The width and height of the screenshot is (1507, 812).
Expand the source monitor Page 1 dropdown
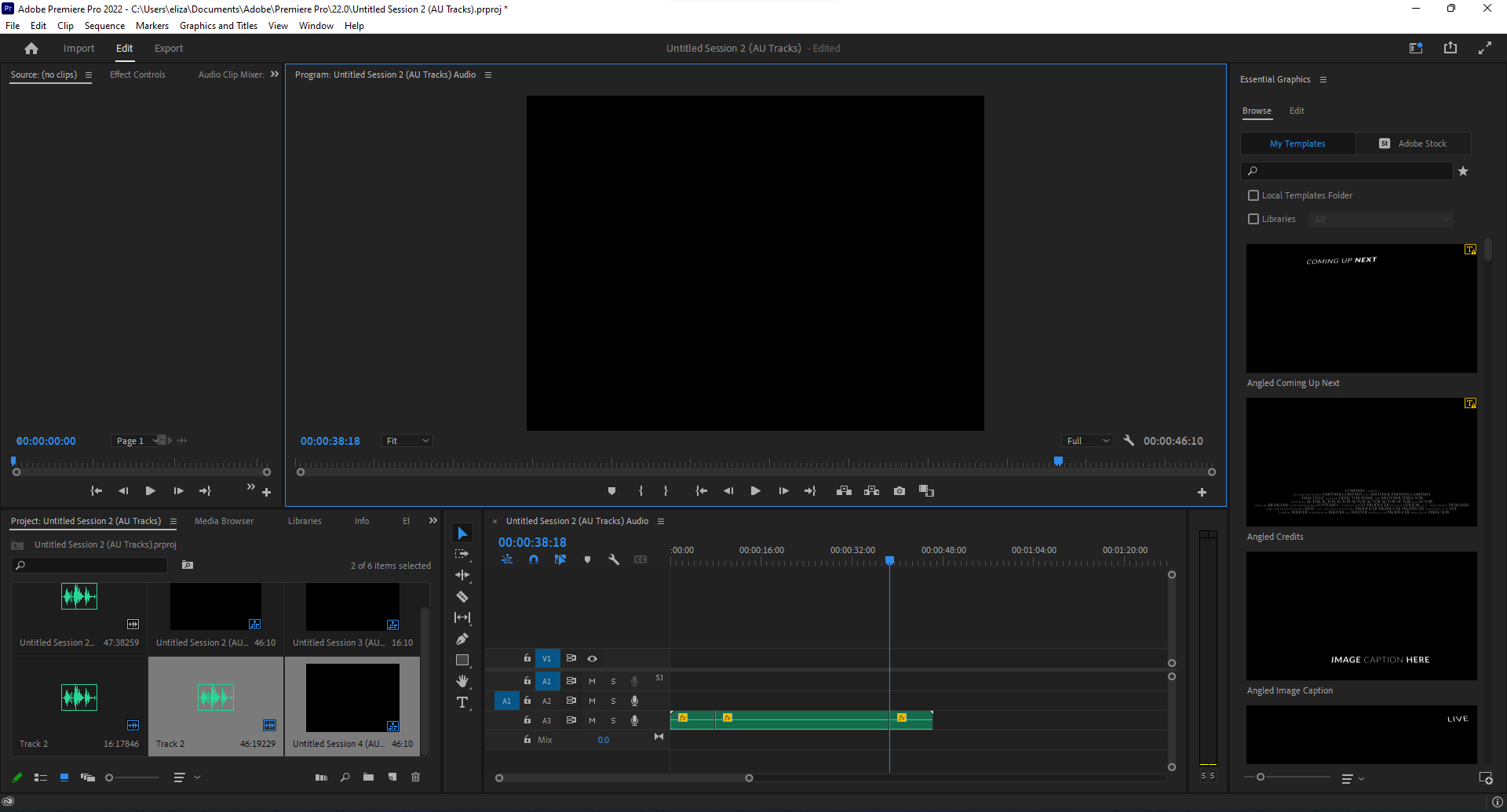tap(137, 441)
